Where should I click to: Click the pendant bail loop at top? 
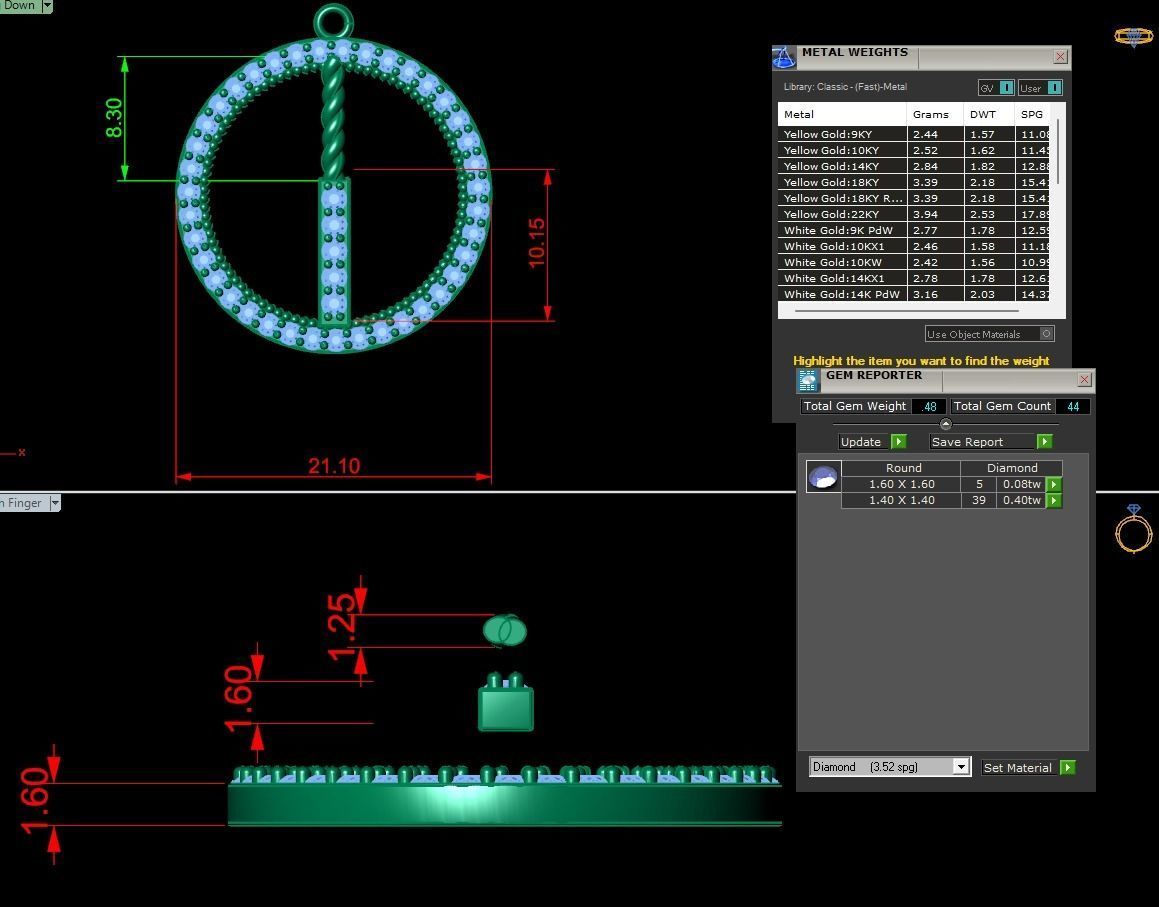point(333,21)
